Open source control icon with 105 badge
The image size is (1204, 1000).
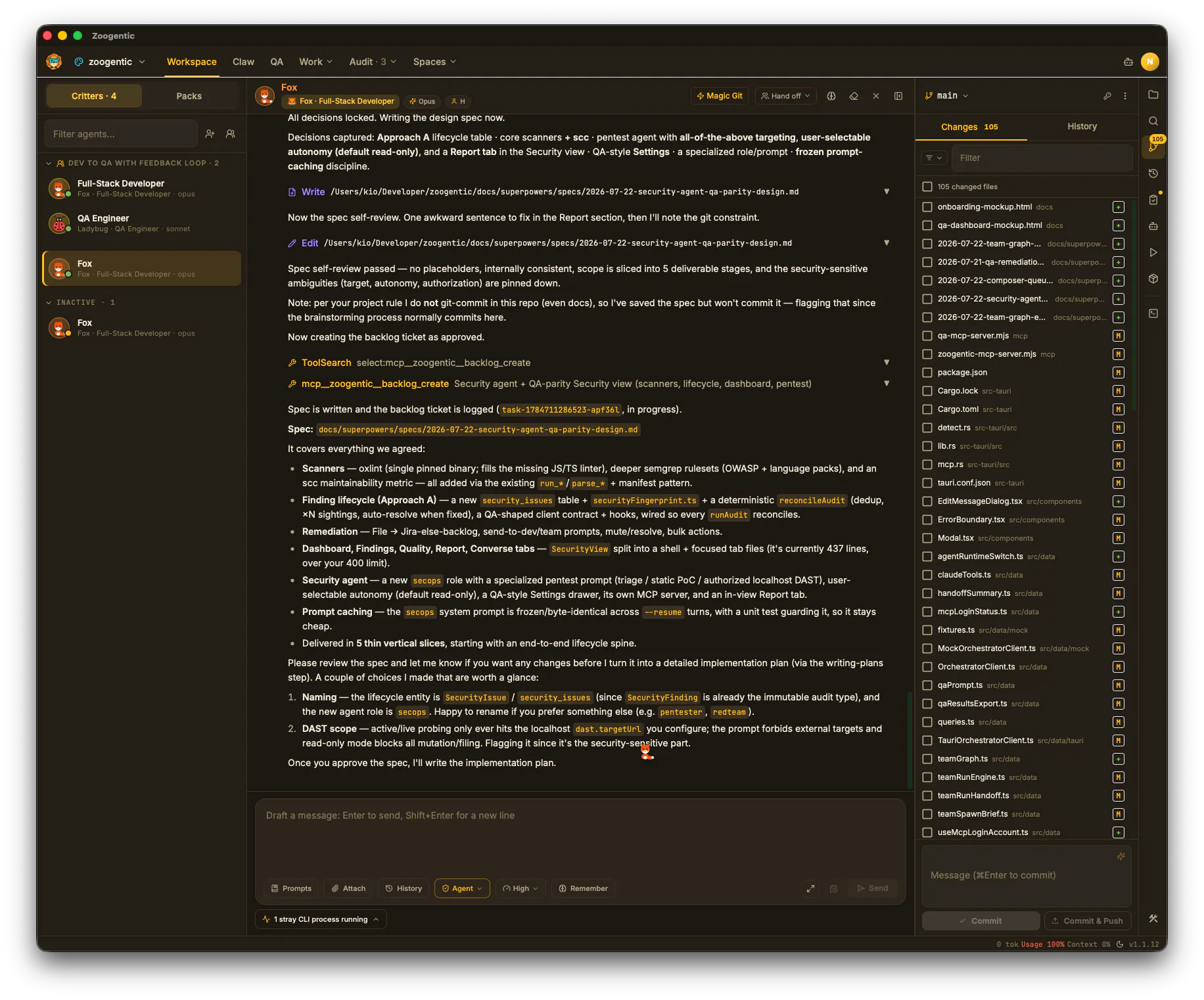(1153, 147)
